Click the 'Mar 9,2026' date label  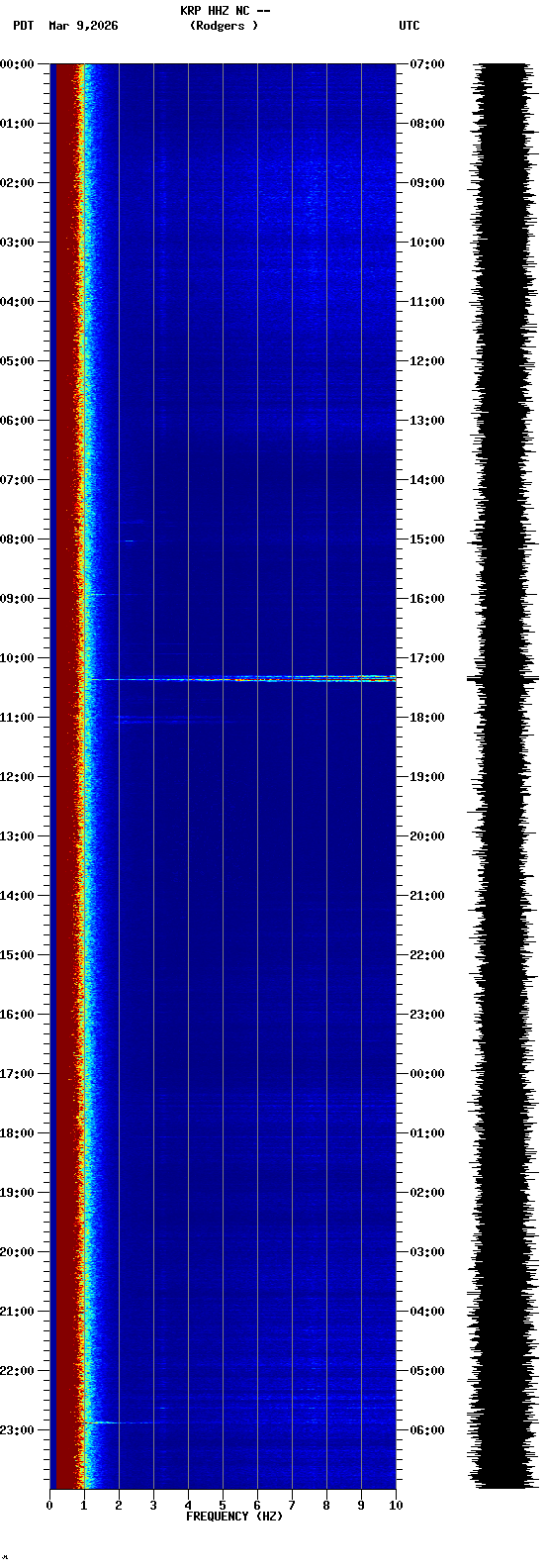pyautogui.click(x=83, y=26)
